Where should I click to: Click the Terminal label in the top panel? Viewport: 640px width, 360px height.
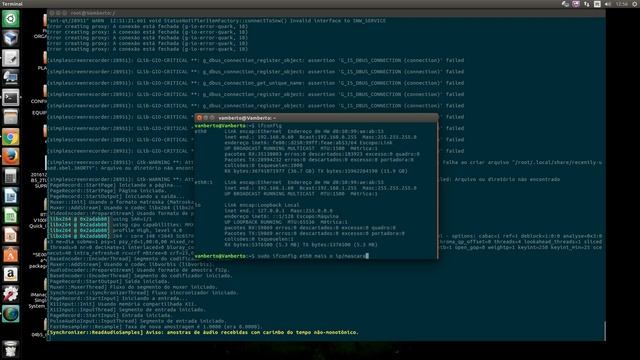(x=12, y=4)
